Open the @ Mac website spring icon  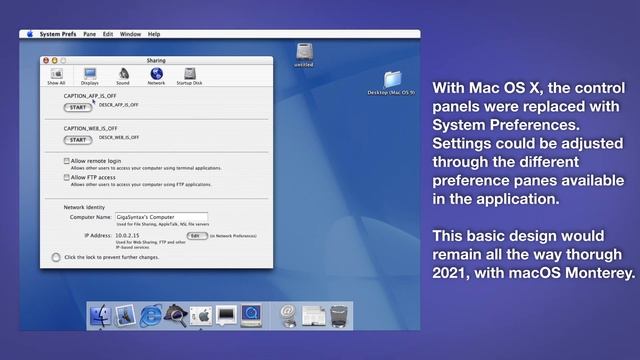pyautogui.click(x=288, y=316)
